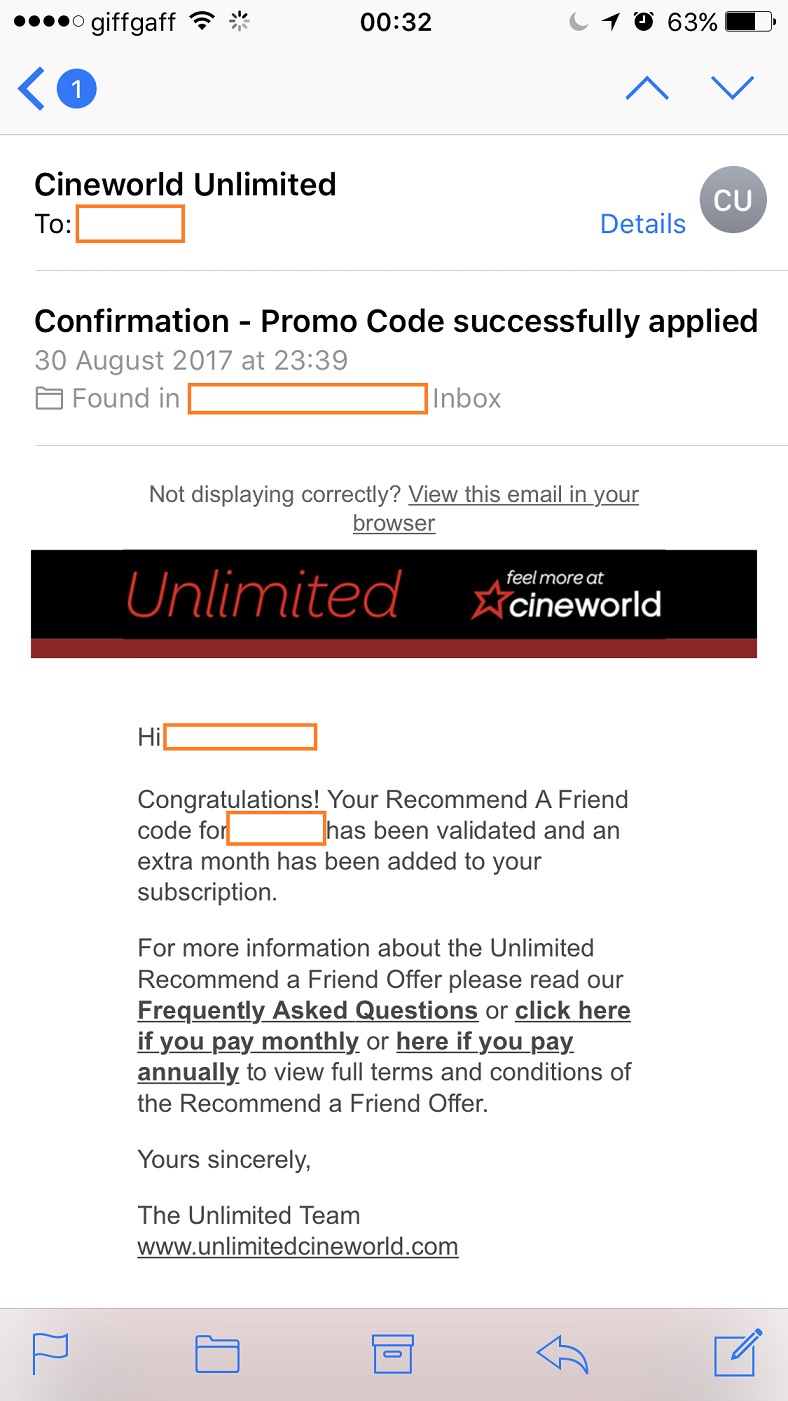This screenshot has height=1401, width=788.
Task: Navigate to the previous email with up chevron
Action: (x=647, y=87)
